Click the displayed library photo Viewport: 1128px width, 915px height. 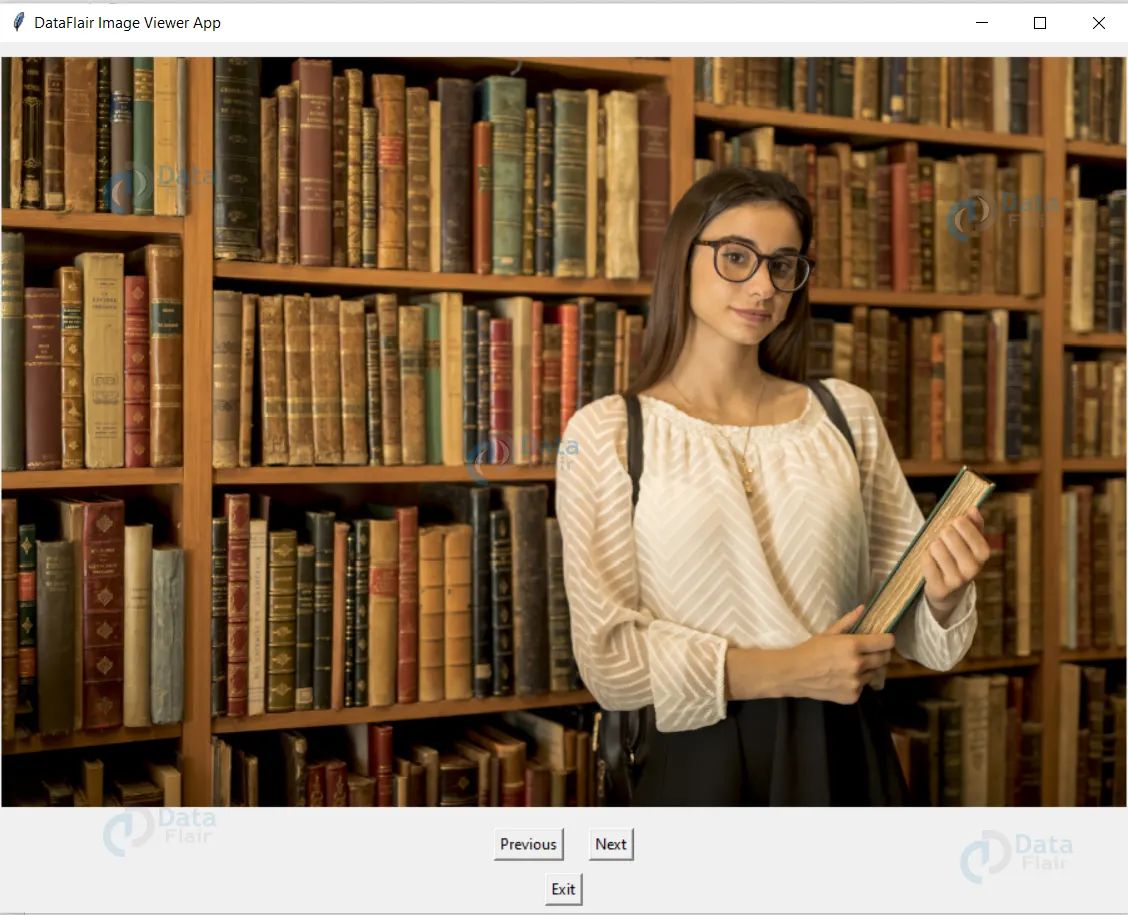tap(563, 432)
